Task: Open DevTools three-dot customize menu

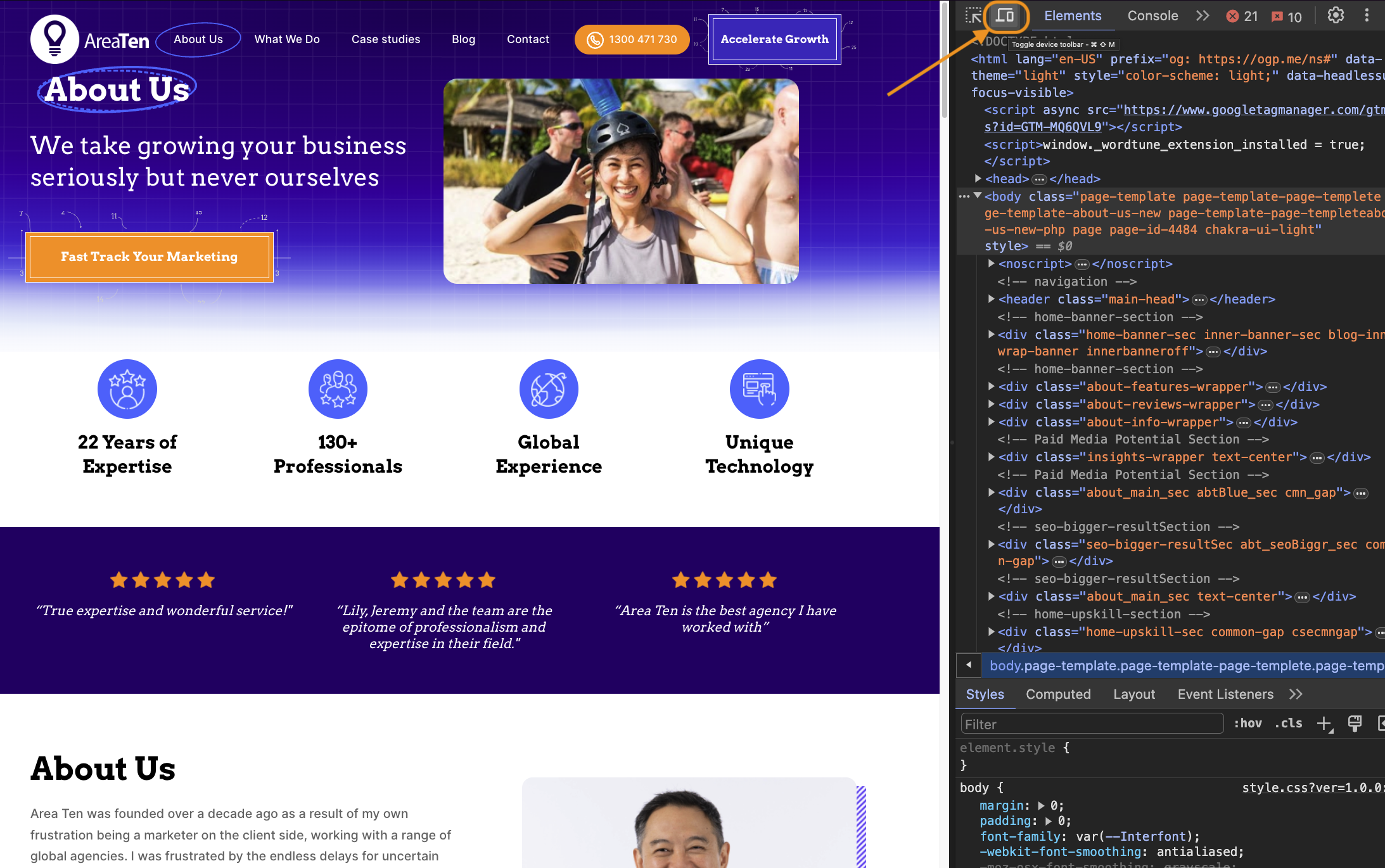Action: pos(1367,16)
